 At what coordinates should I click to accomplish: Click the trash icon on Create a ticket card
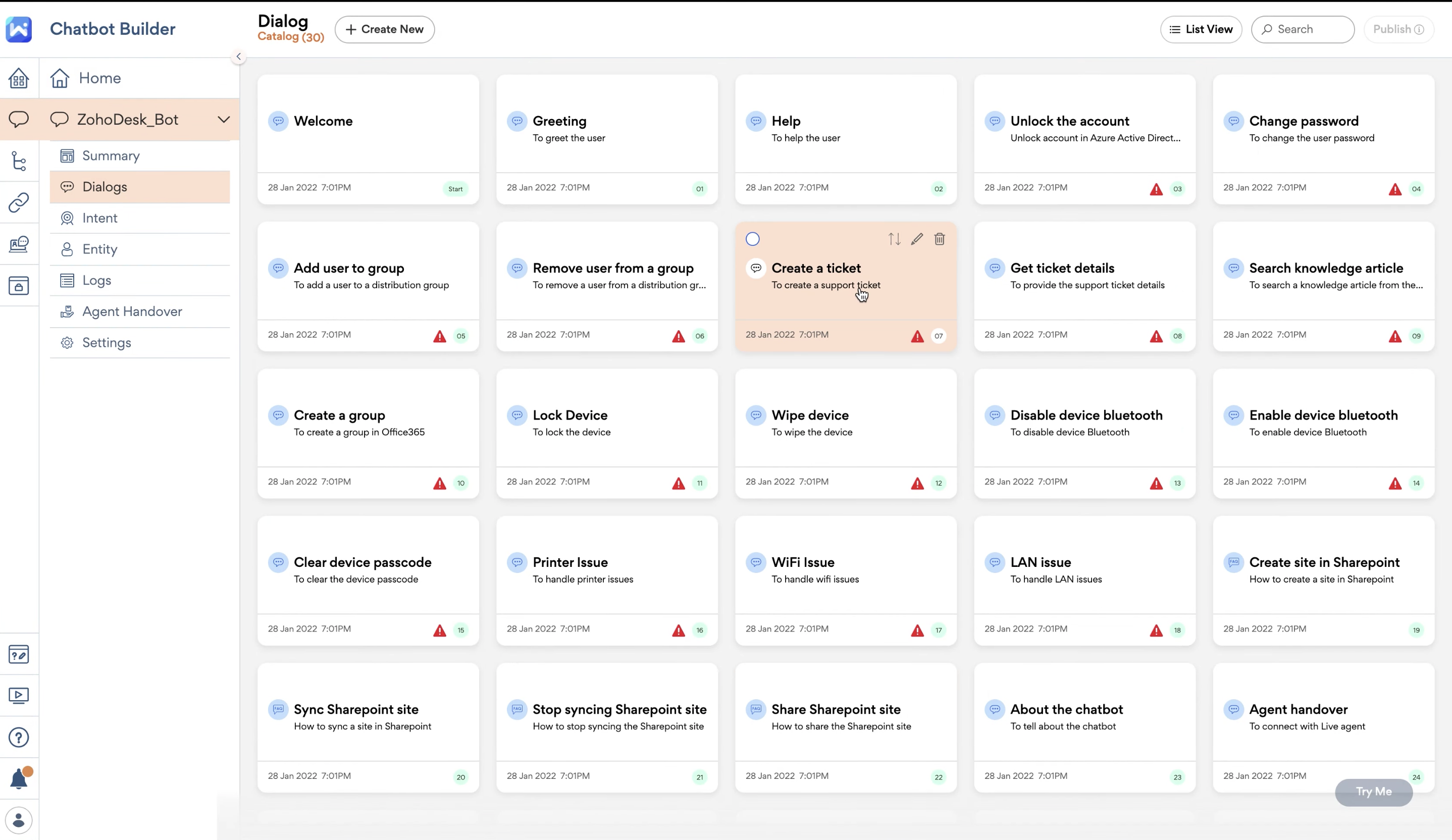click(x=939, y=239)
